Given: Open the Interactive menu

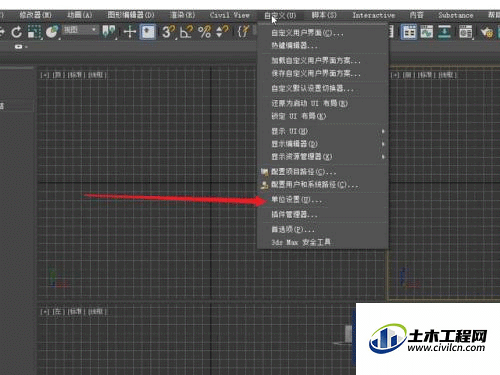Looking at the screenshot, I should [374, 15].
